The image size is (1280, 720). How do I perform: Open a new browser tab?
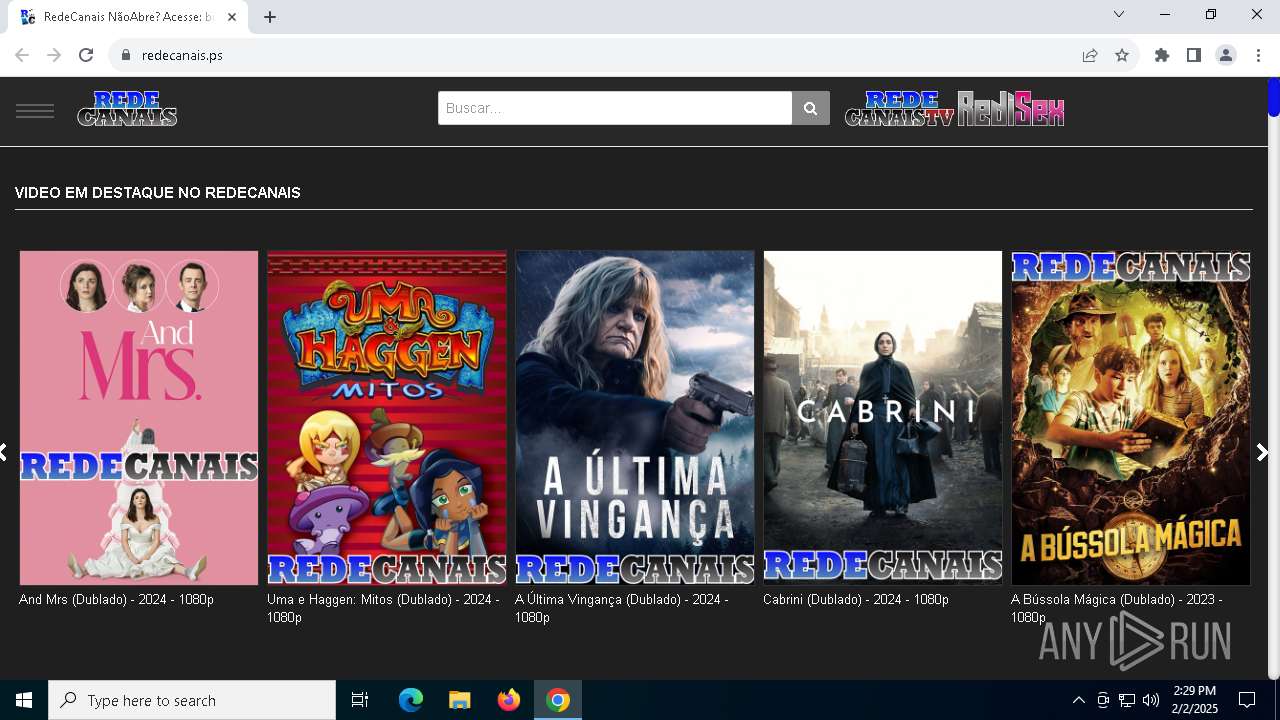pyautogui.click(x=270, y=17)
